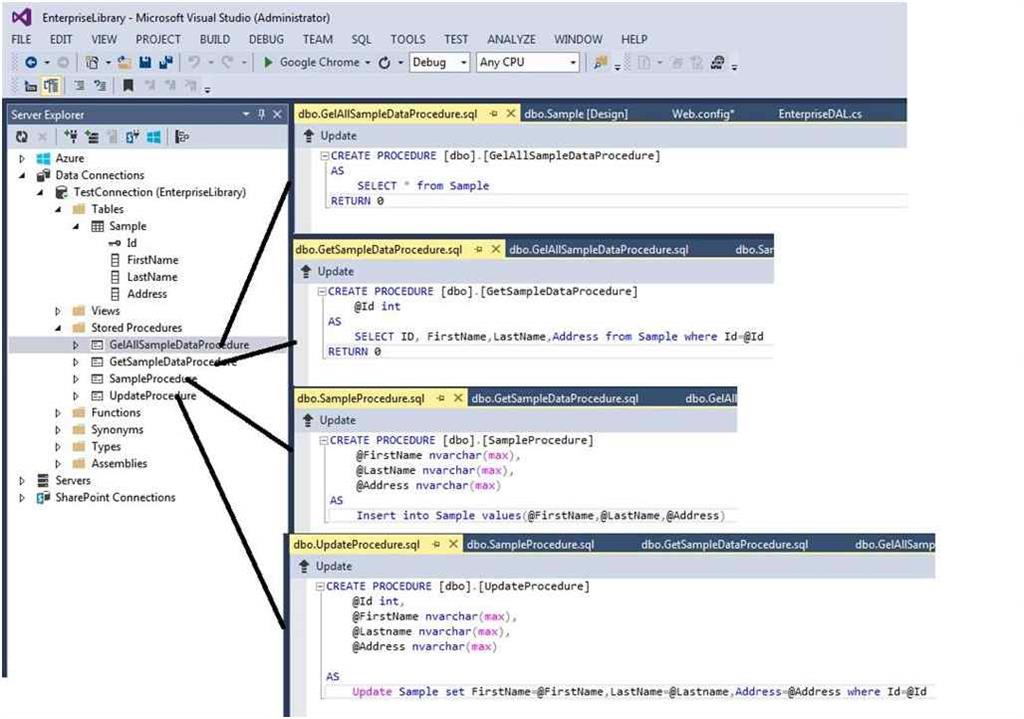The height and width of the screenshot is (719, 1024).
Task: Open the FILE menu
Action: pos(22,39)
